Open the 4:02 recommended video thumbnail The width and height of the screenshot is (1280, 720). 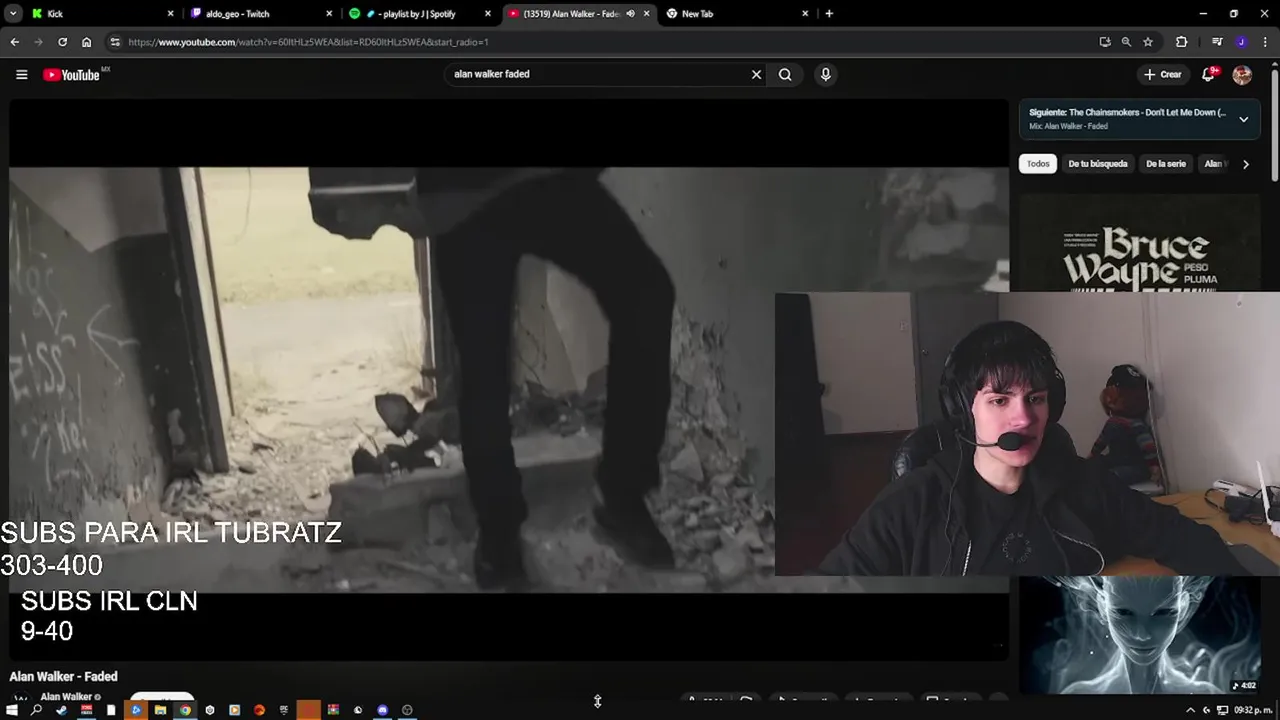(1140, 634)
